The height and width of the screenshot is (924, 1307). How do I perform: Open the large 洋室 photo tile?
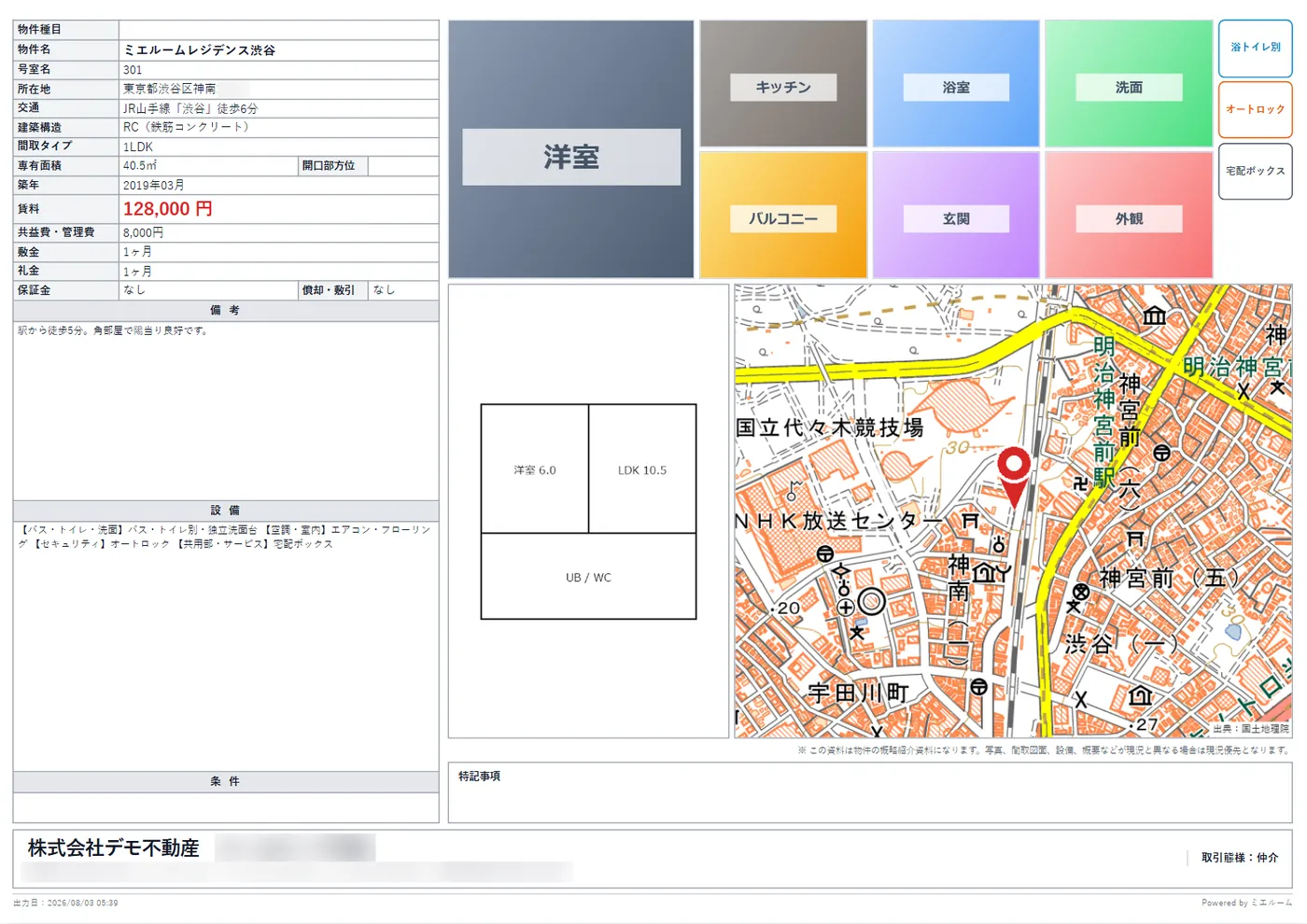point(571,149)
